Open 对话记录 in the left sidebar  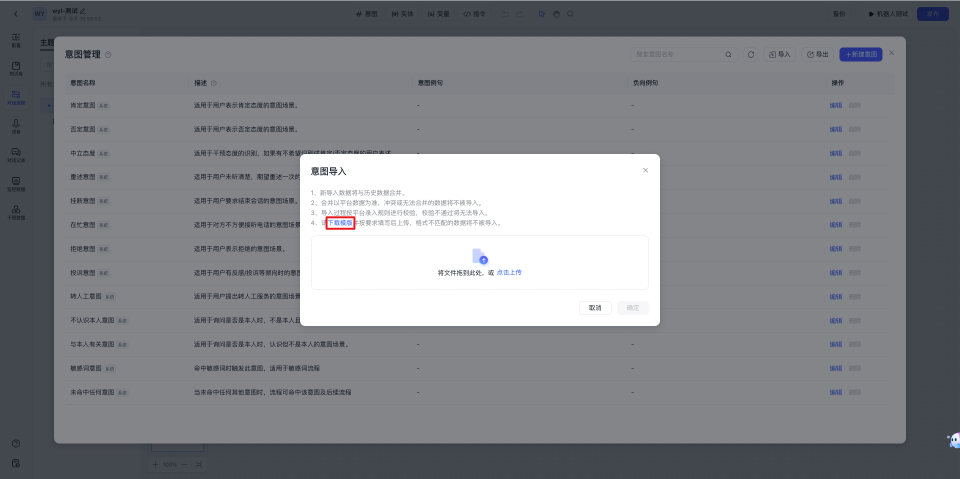point(16,154)
